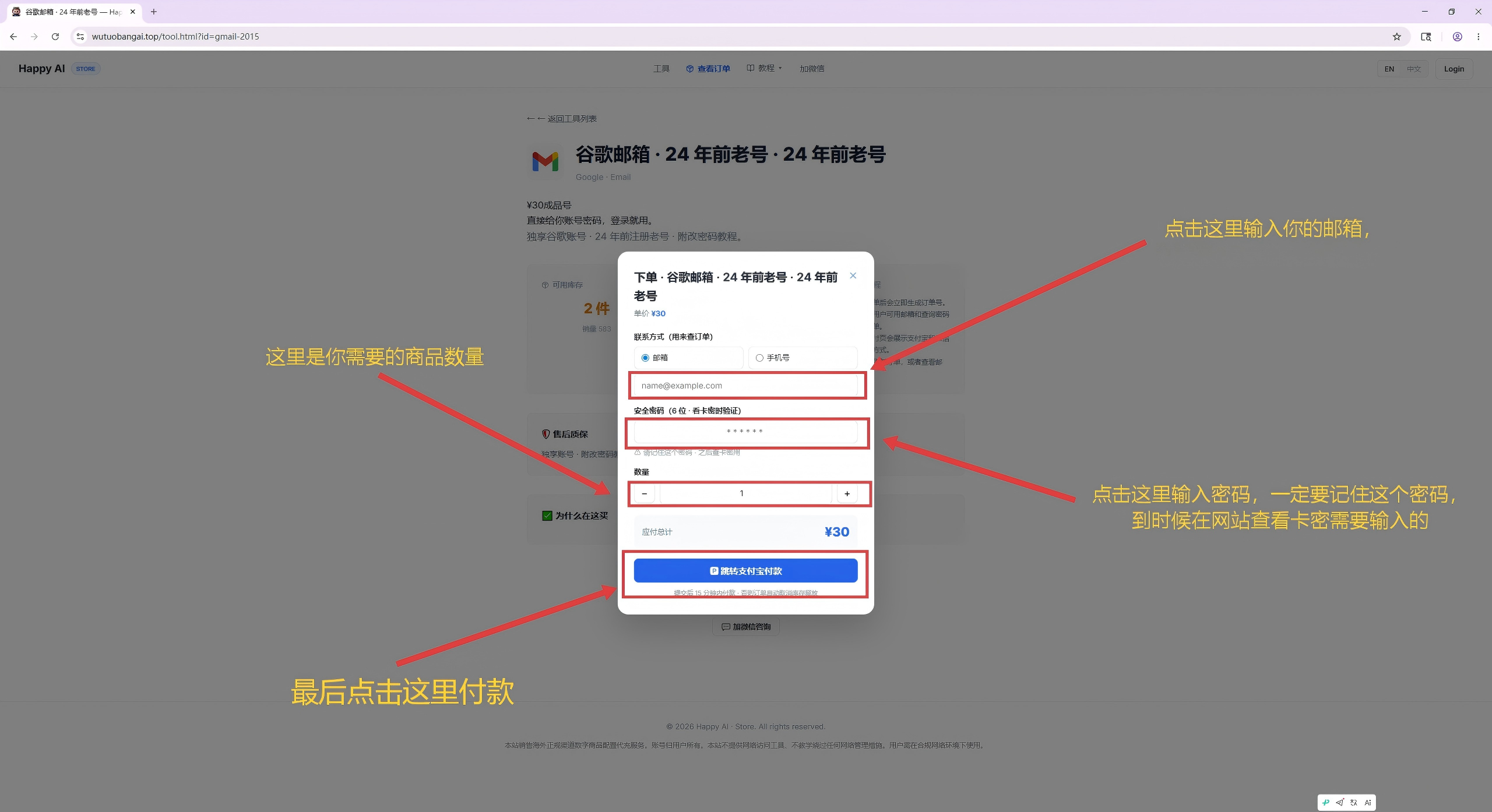1492x812 pixels.
Task: Open the browser profile icon
Action: point(1457,37)
